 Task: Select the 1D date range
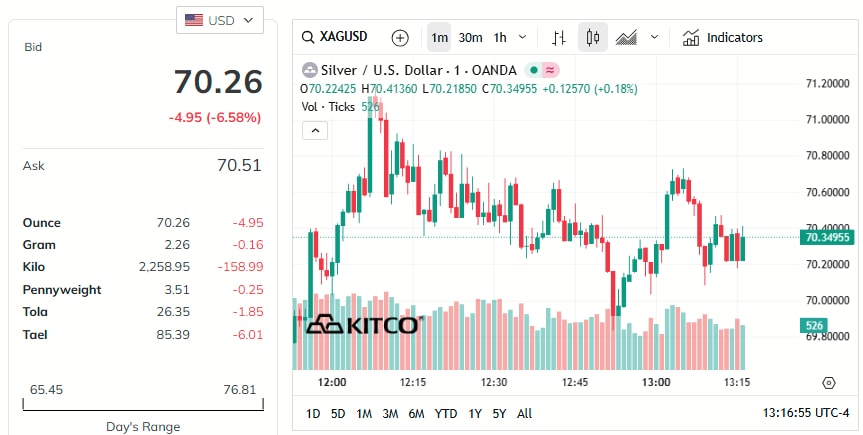click(313, 413)
